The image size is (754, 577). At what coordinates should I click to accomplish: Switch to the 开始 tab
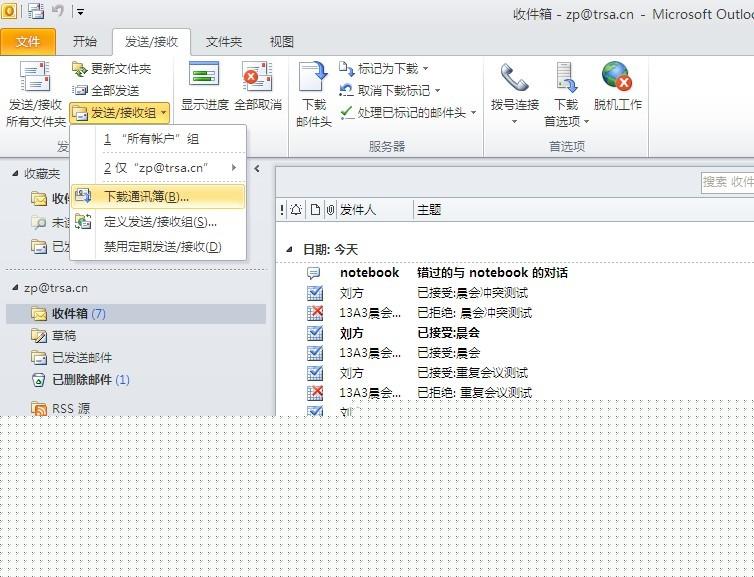pyautogui.click(x=85, y=42)
